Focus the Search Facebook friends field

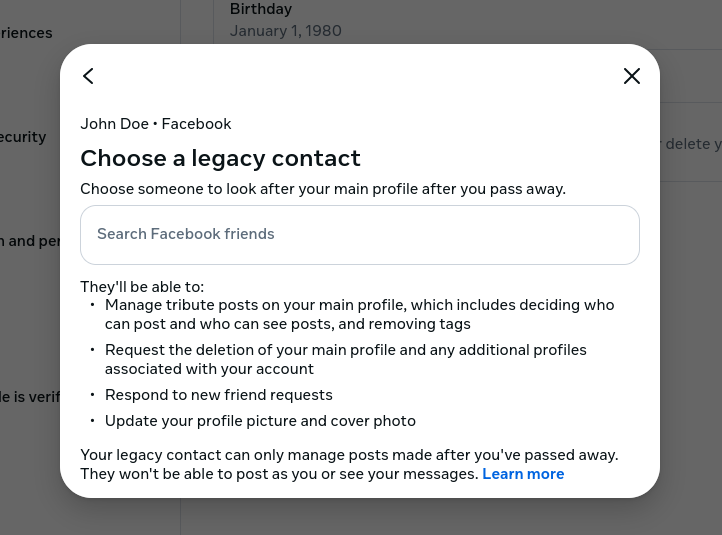click(360, 235)
